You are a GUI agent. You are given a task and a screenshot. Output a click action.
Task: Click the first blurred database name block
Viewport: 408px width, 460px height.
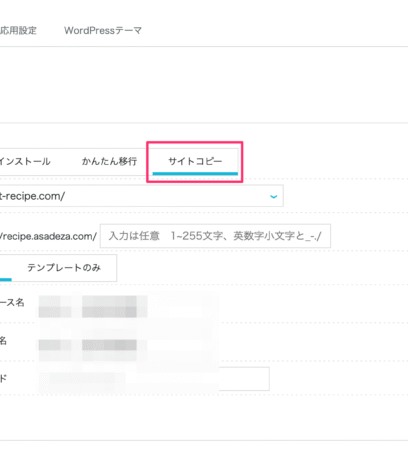point(55,306)
